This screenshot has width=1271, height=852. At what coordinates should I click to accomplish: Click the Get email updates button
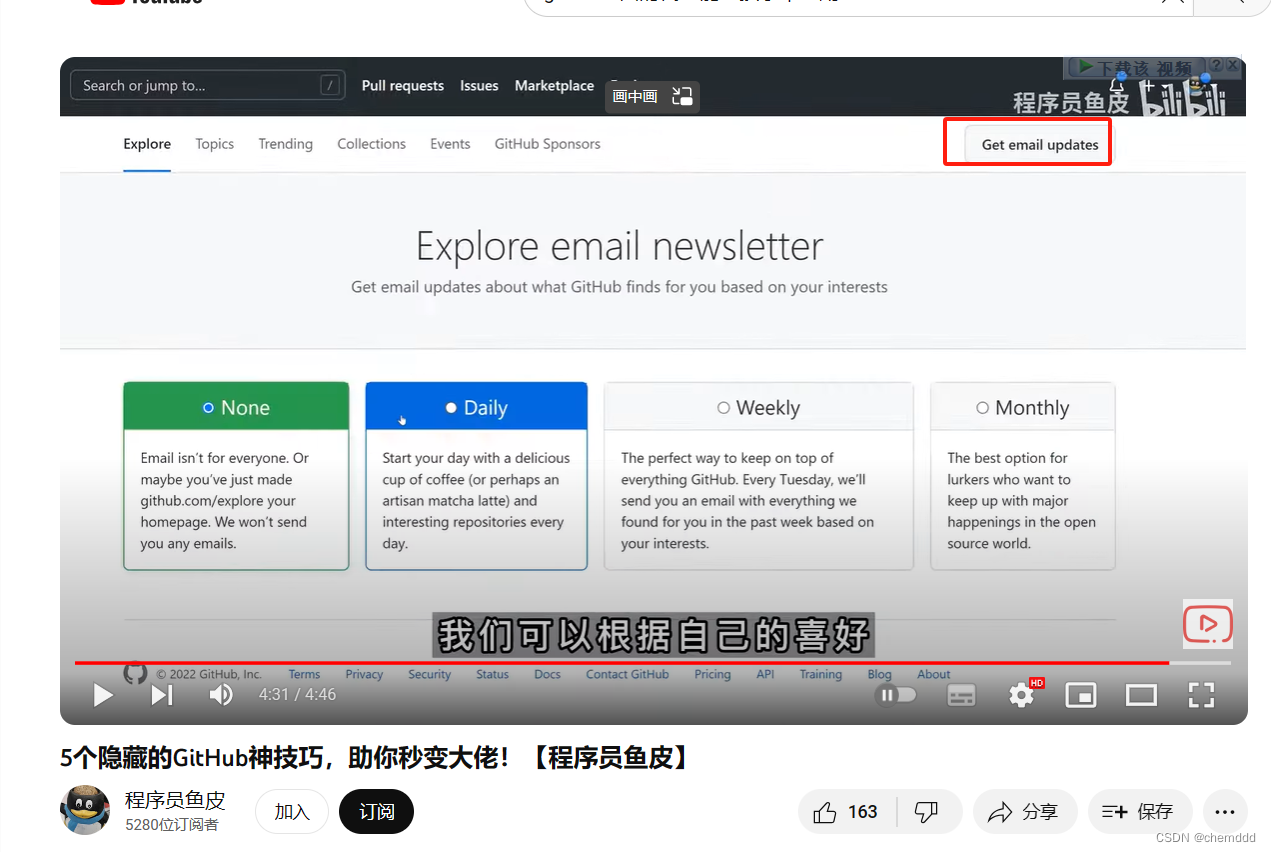point(1040,144)
